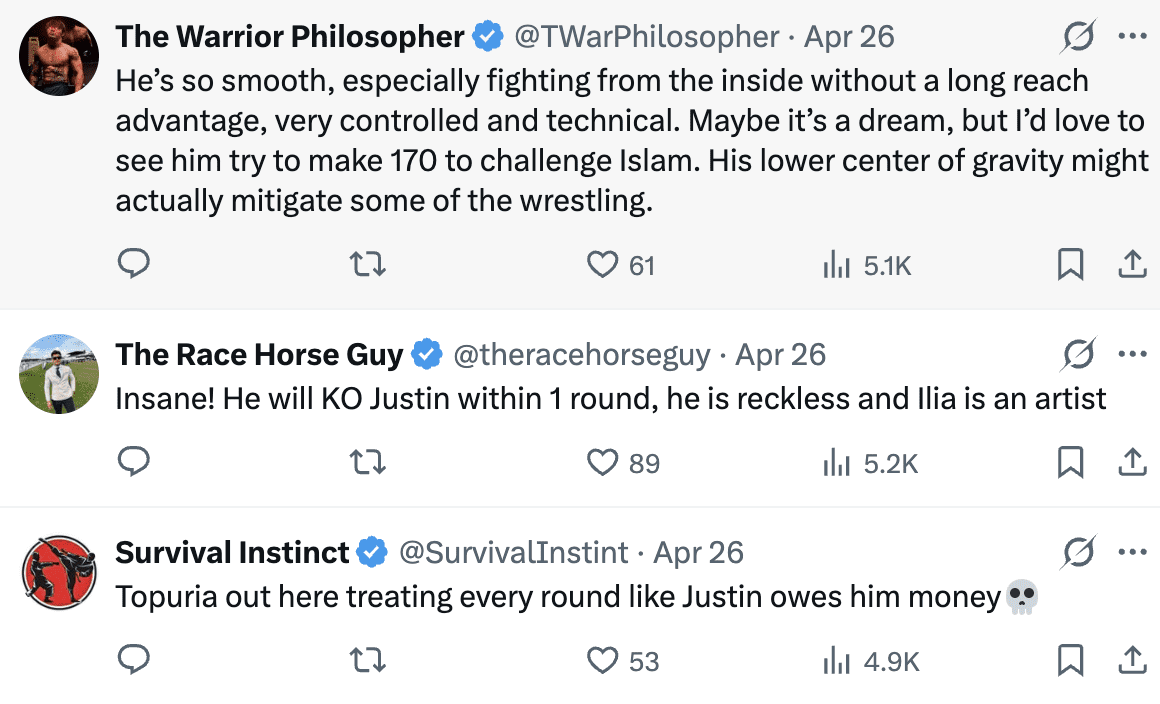Repost The Race Horse Guy's tweet
Image resolution: width=1160 pixels, height=704 pixels.
point(367,462)
